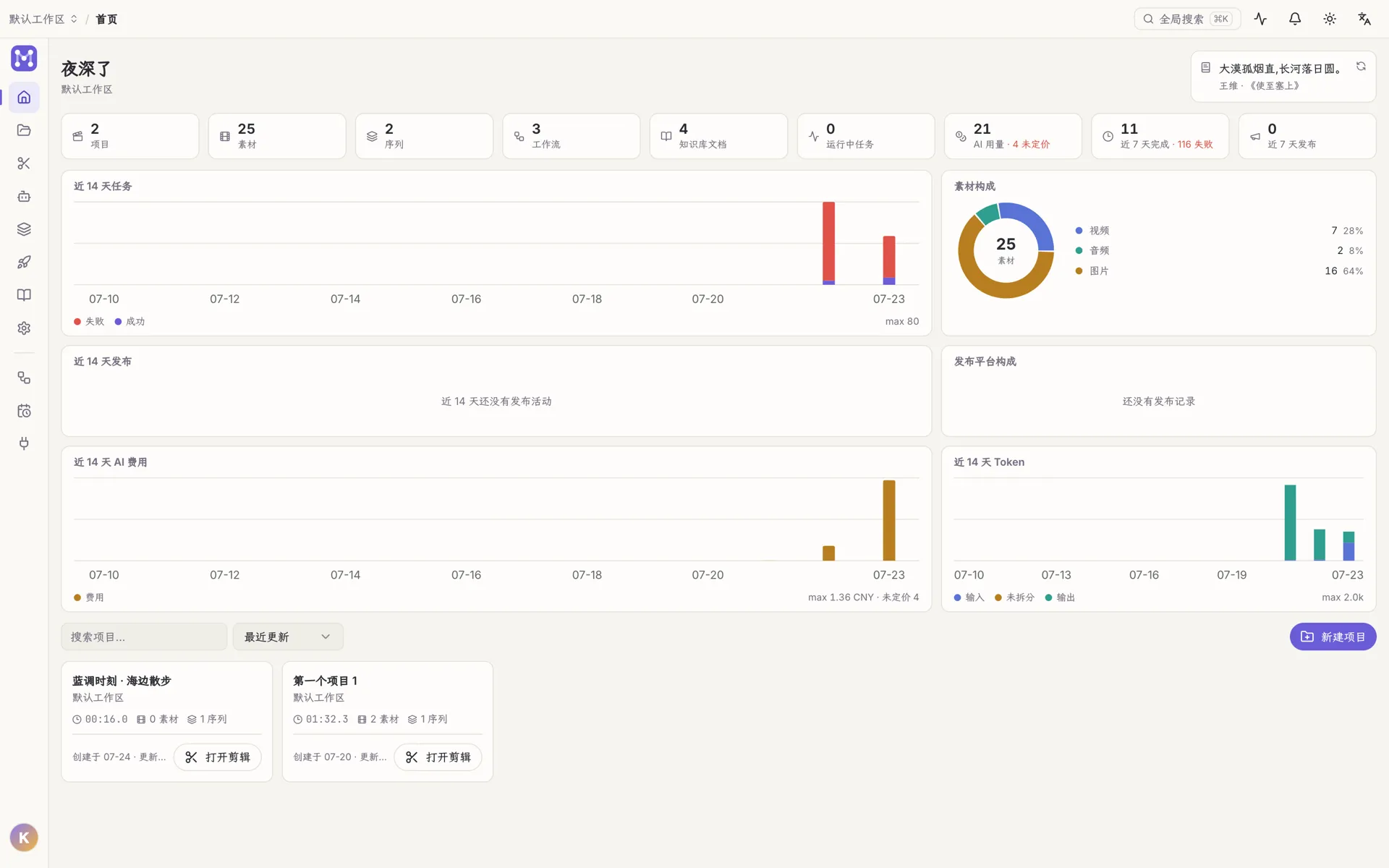Toggle the 失败 legend in task chart
The height and width of the screenshot is (868, 1389).
click(x=89, y=321)
